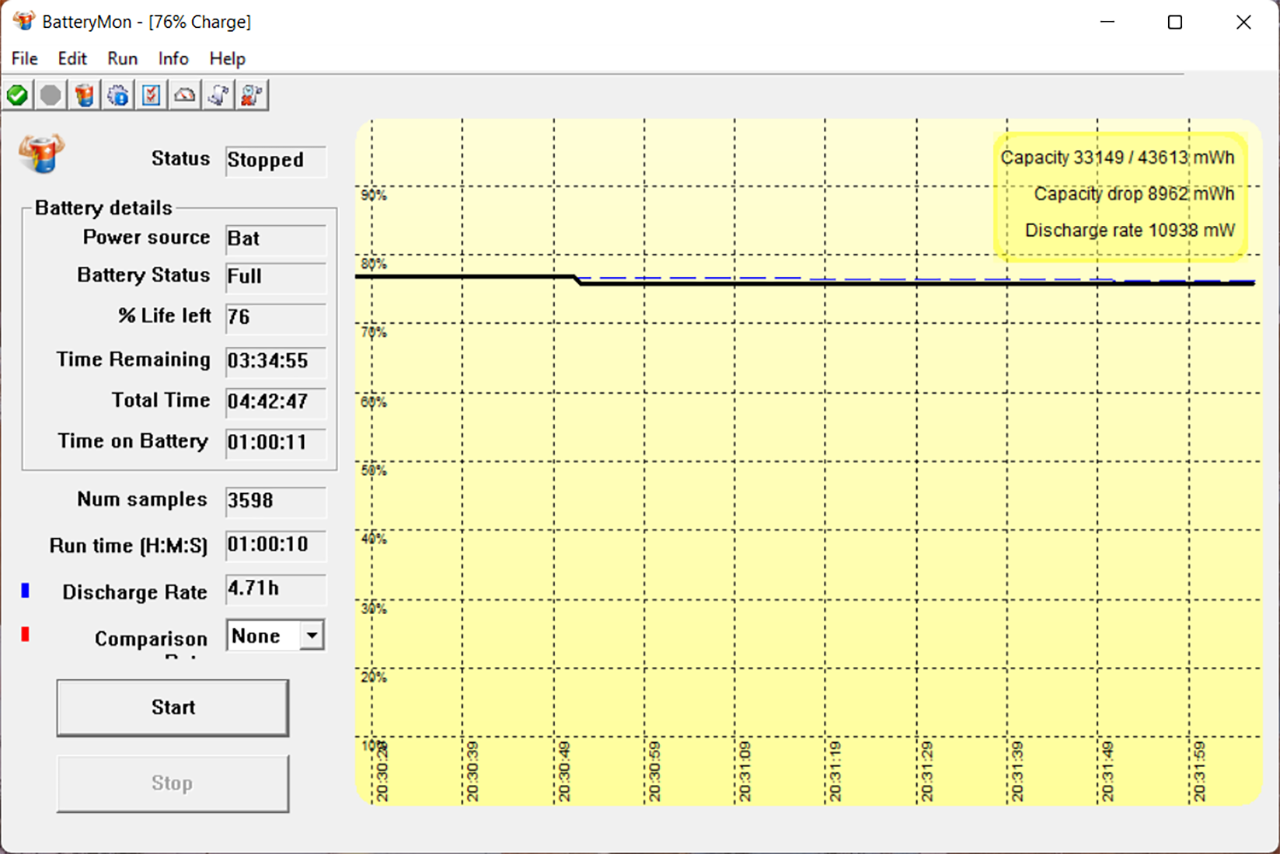Open the Run menu
The height and width of the screenshot is (854, 1280).
122,59
